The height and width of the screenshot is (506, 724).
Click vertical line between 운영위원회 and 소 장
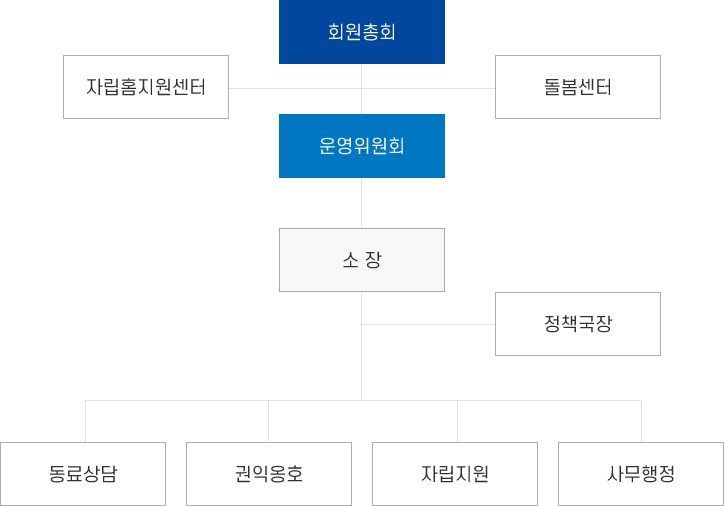click(x=362, y=203)
